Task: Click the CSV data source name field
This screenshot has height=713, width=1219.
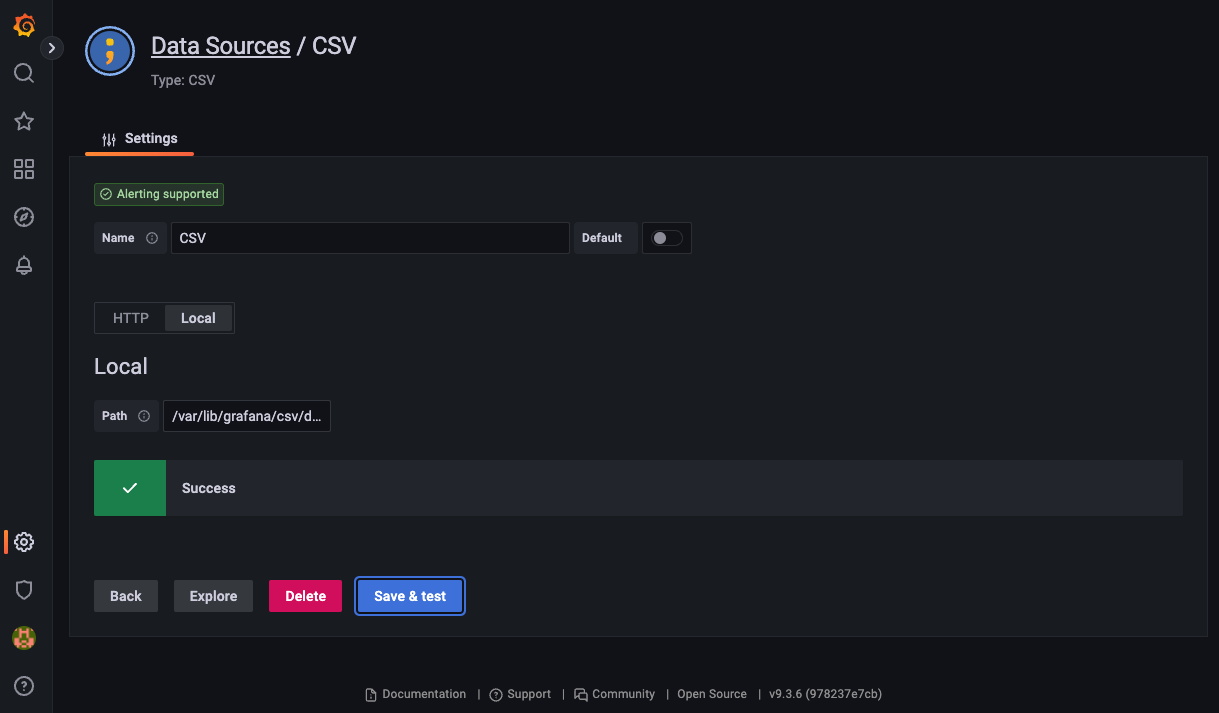Action: (x=370, y=238)
